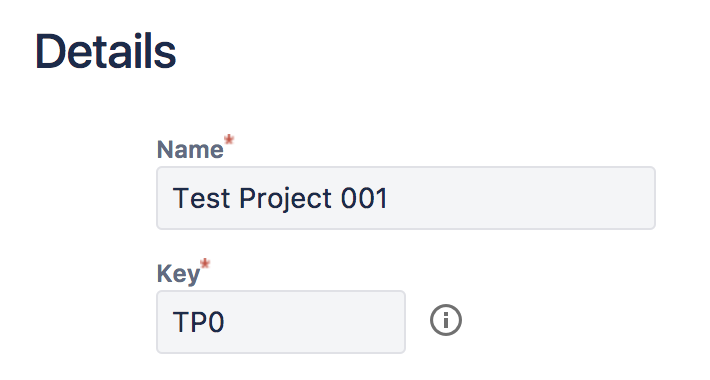Focus the Key input field
The image size is (710, 380).
point(281,322)
